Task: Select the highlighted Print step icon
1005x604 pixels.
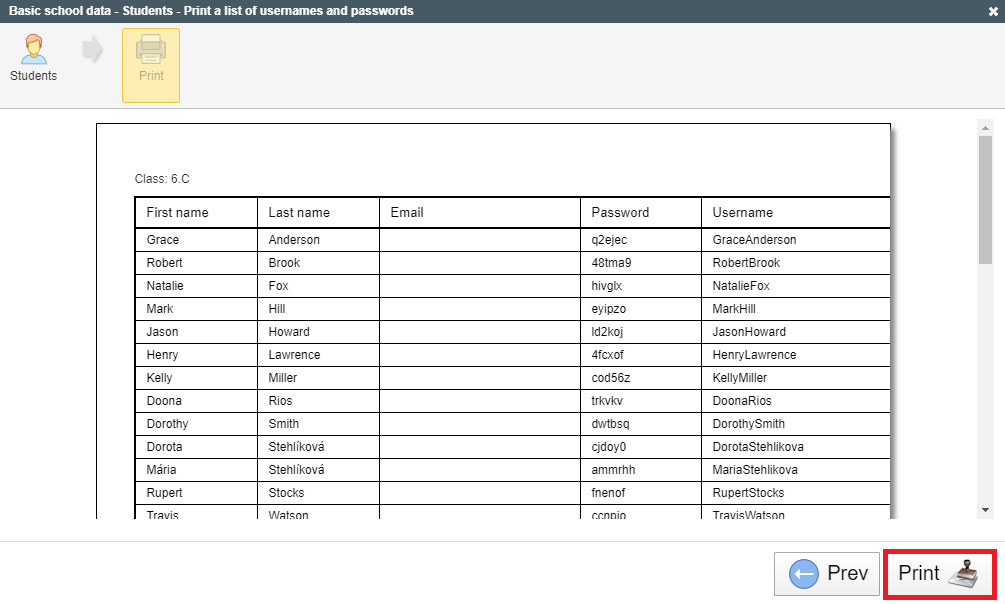Action: pyautogui.click(x=151, y=65)
